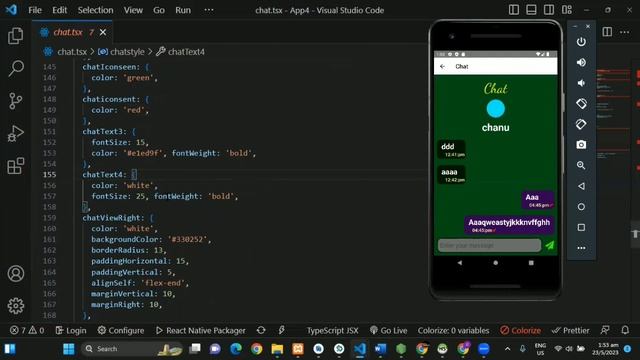This screenshot has height=360, width=640.
Task: Change language mode TypeScript JSX
Action: click(332, 330)
